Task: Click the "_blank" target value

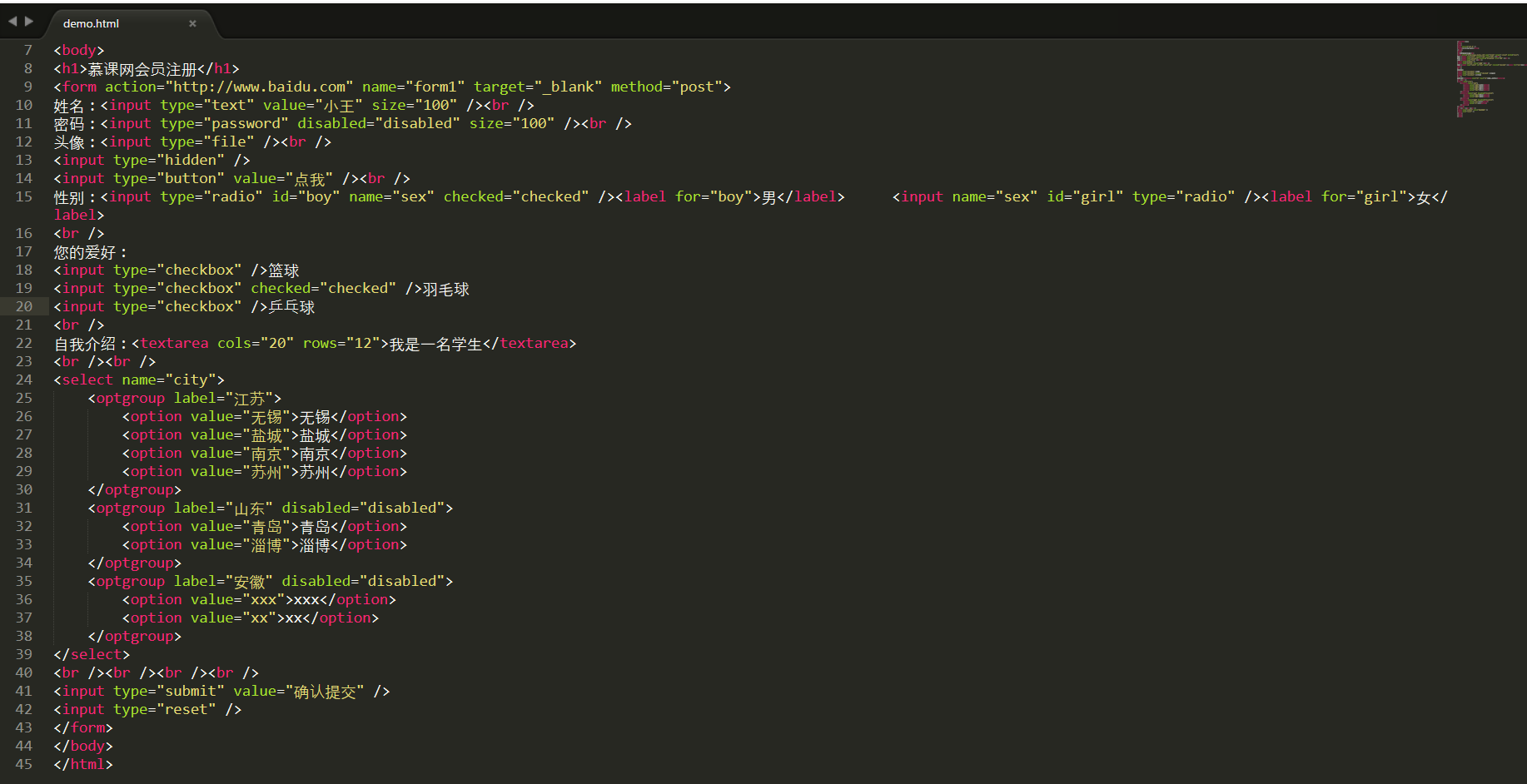Action: pos(568,87)
